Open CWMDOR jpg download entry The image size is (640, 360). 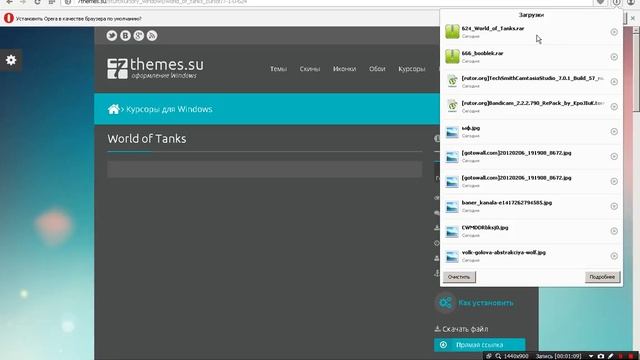[531, 231]
